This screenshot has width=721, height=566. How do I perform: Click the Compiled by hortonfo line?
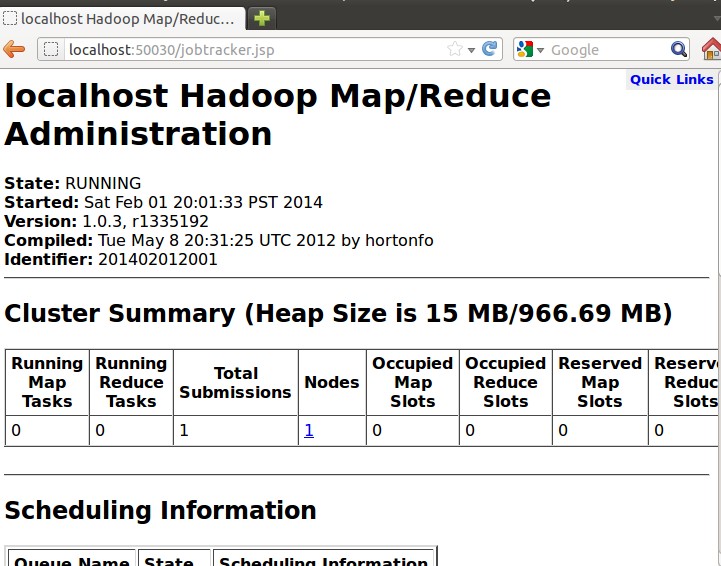click(219, 240)
